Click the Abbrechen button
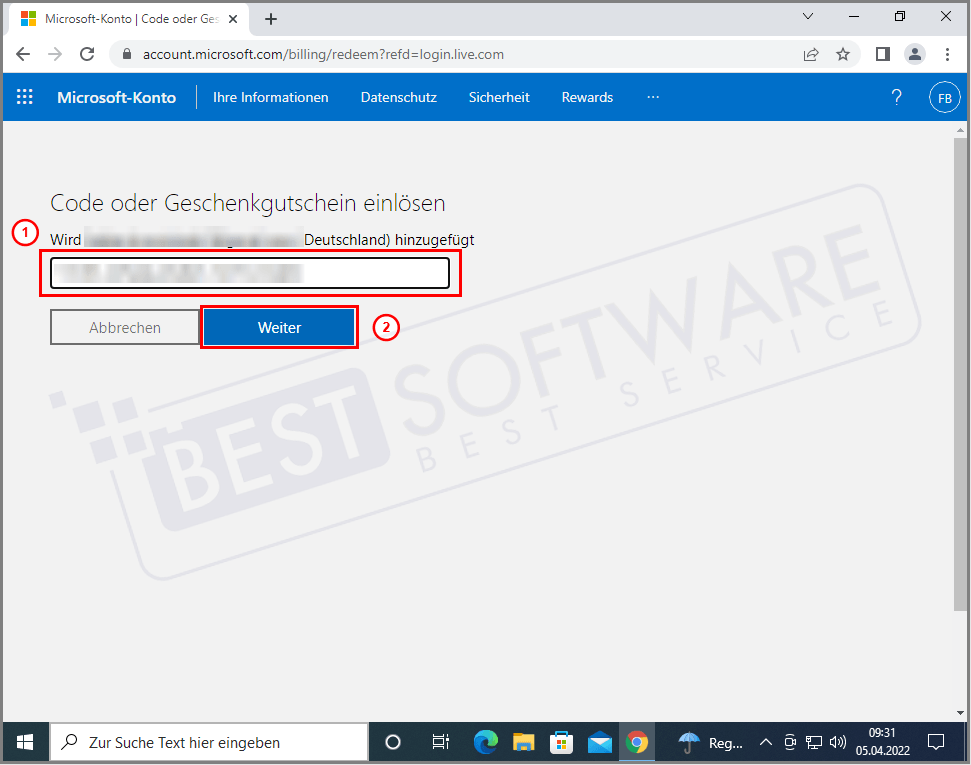This screenshot has width=971, height=765. point(125,327)
